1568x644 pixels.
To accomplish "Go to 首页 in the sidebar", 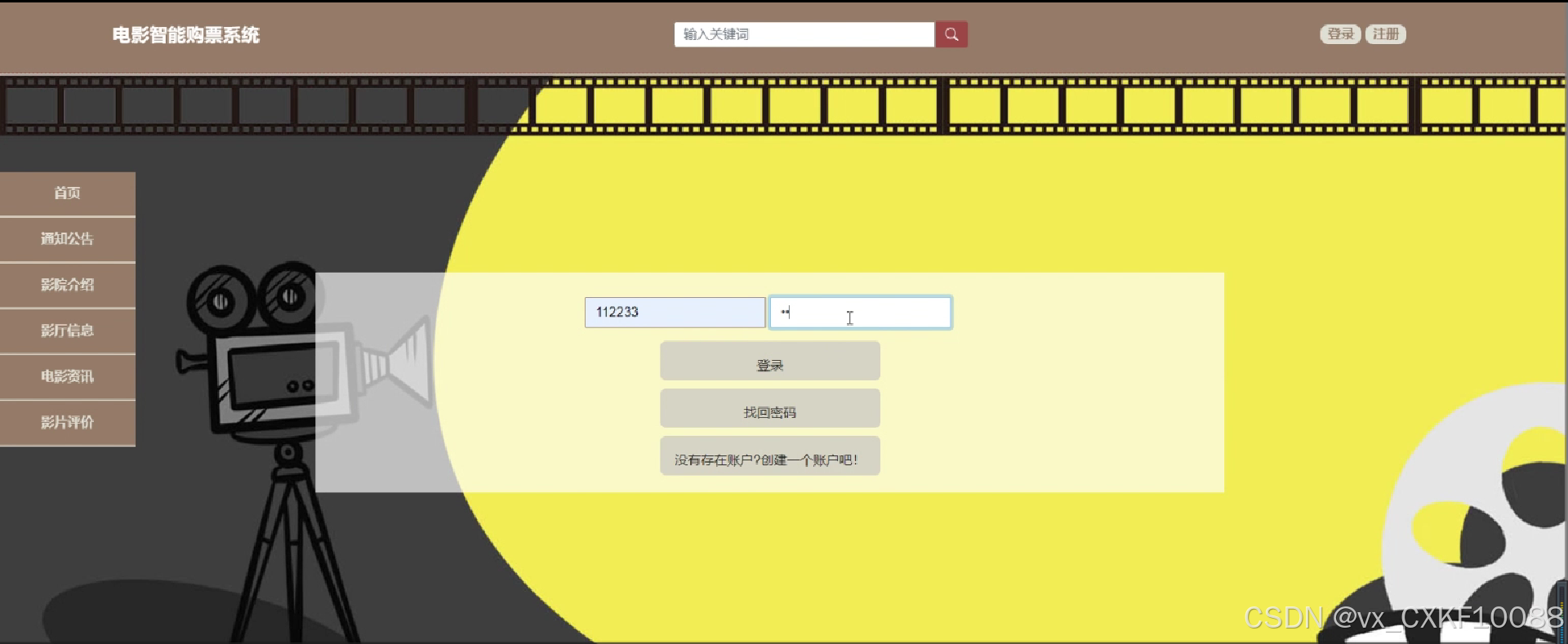I will pos(68,193).
